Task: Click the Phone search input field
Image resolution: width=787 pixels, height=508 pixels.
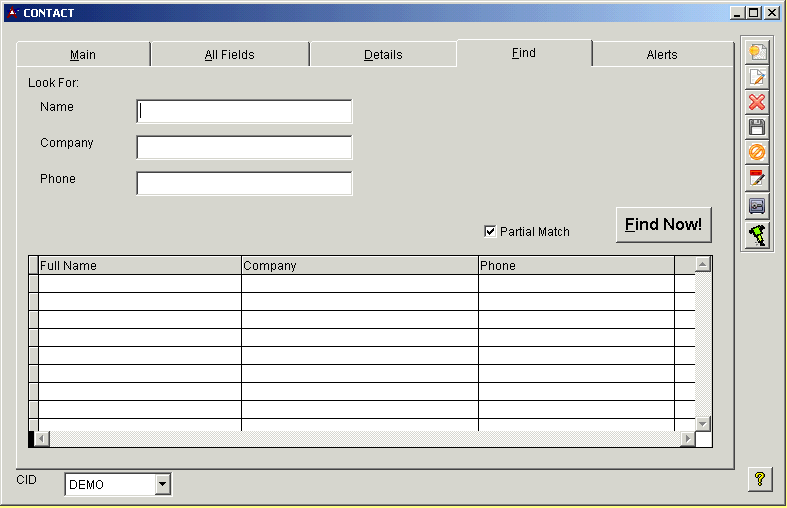Action: pos(244,184)
